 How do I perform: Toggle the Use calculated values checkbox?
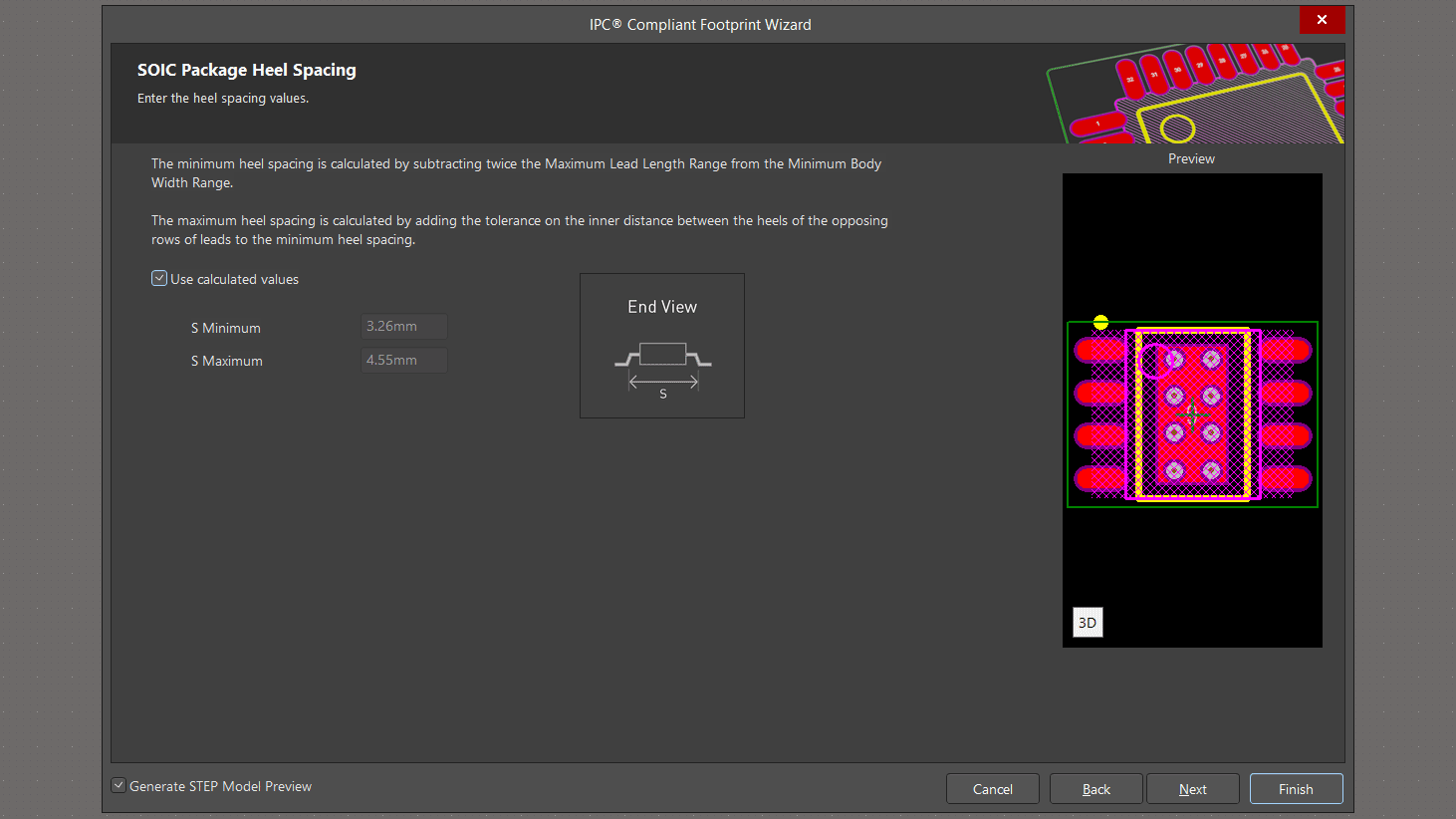coord(159,279)
